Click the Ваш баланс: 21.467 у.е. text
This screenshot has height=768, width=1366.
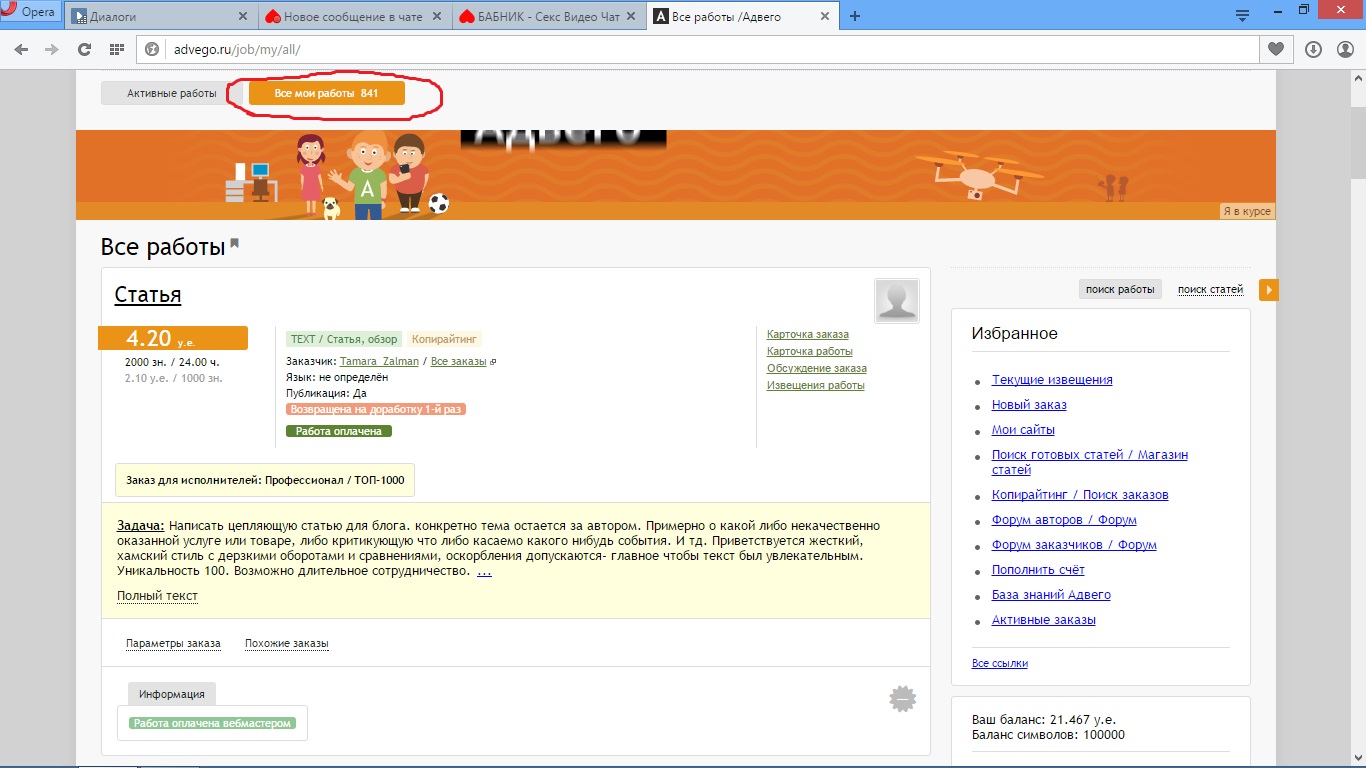[1044, 719]
